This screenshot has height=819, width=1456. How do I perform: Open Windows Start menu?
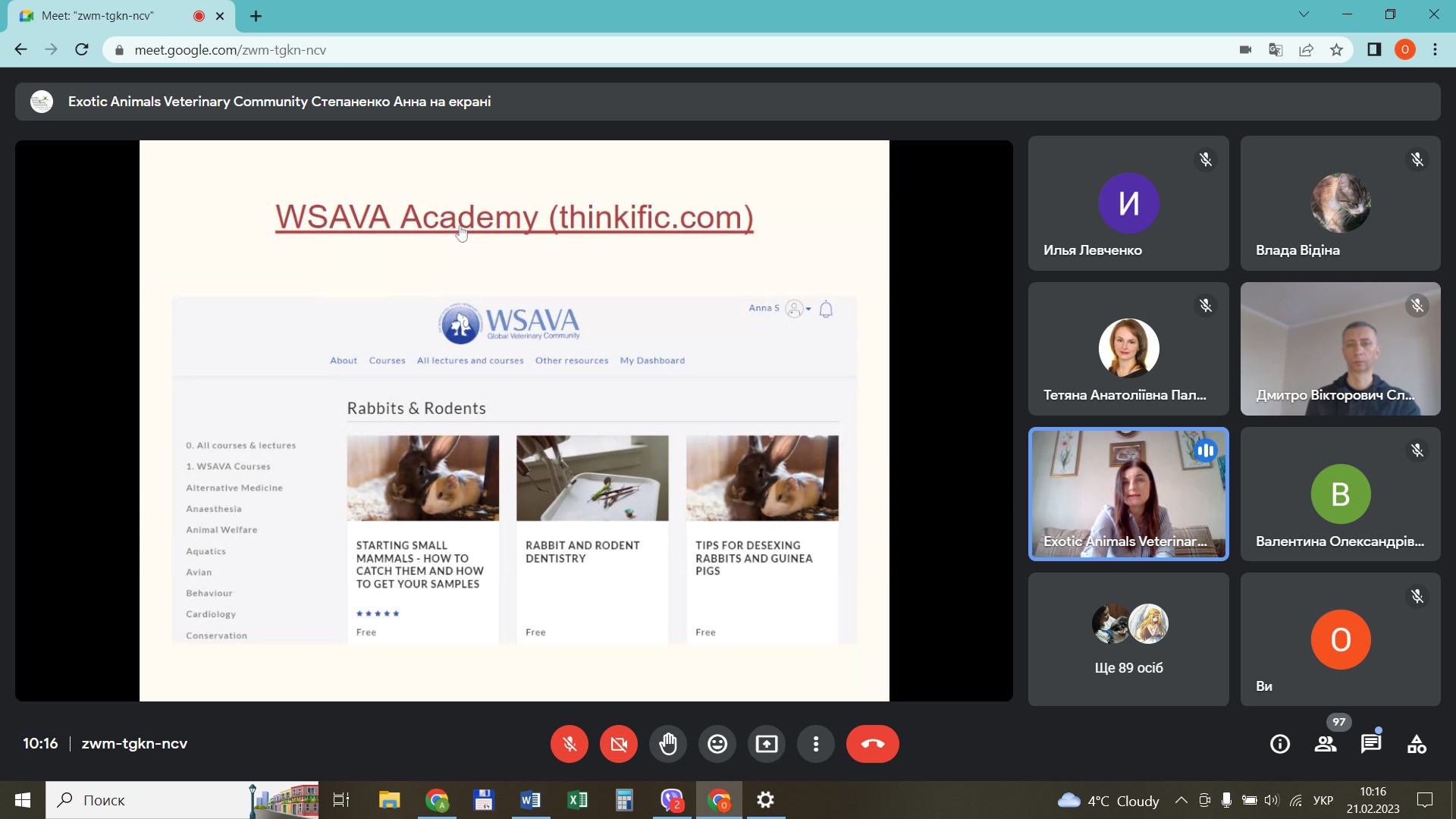click(x=23, y=800)
